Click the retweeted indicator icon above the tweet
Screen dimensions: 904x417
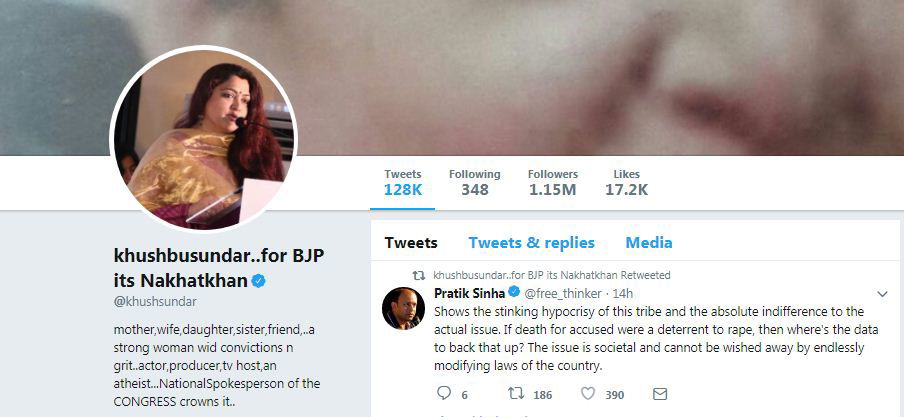pos(419,276)
